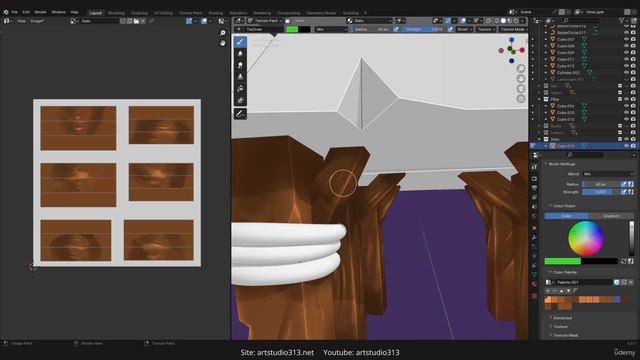
Task: Click the viewport navigation gizmo
Action: [511, 50]
